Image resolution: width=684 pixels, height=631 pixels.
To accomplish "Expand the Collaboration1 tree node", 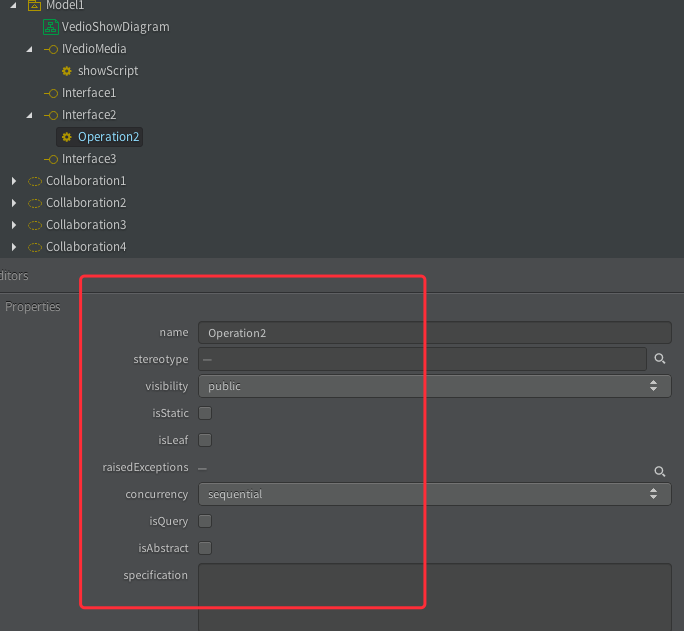I will 14,181.
